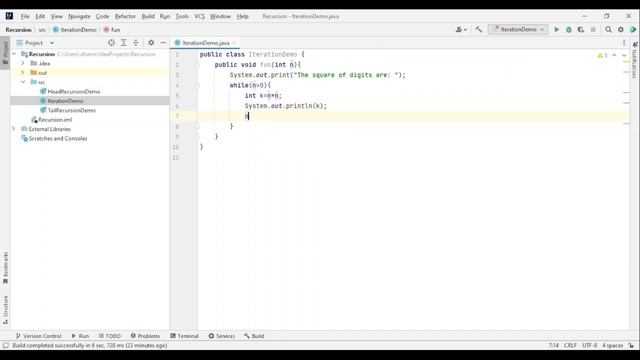The image size is (640, 360).
Task: Click warning indicator in editor corner
Action: tap(603, 56)
